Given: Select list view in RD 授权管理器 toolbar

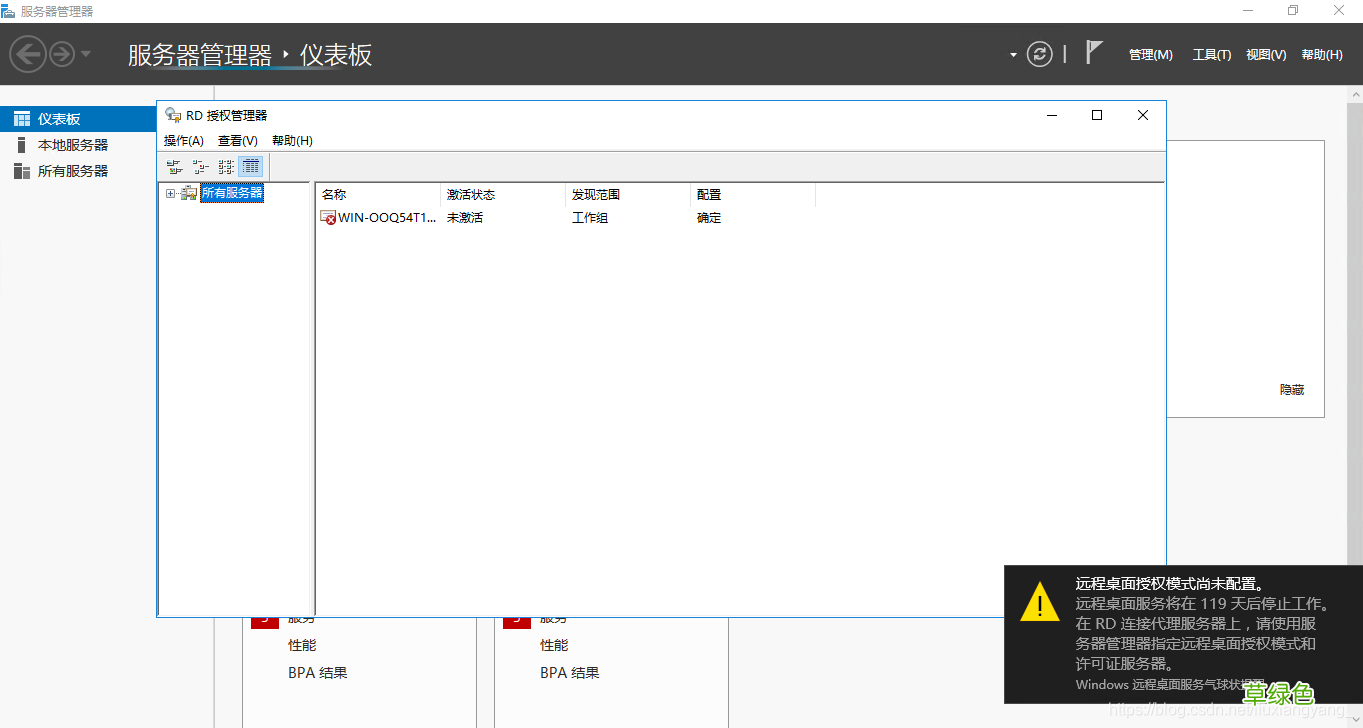Looking at the screenshot, I should point(225,167).
